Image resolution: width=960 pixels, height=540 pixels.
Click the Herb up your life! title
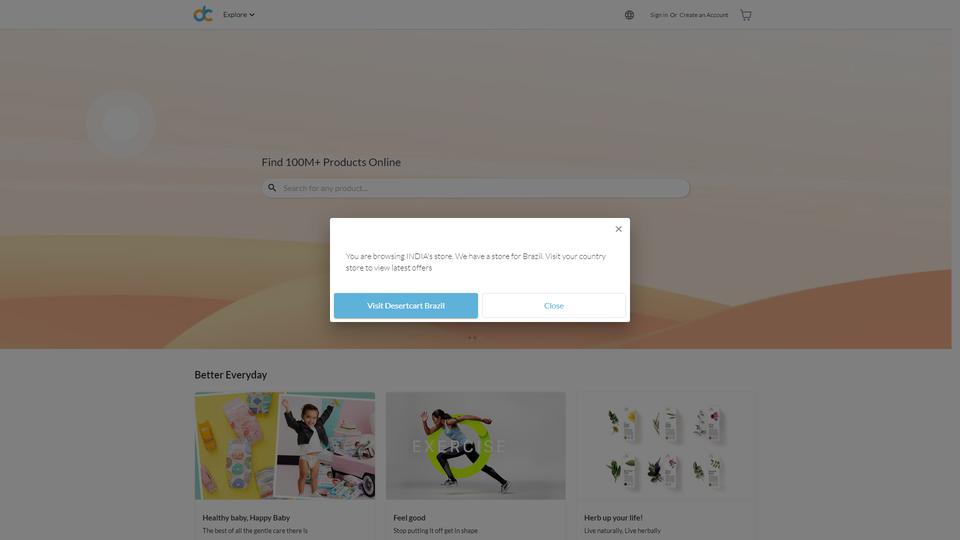click(613, 517)
